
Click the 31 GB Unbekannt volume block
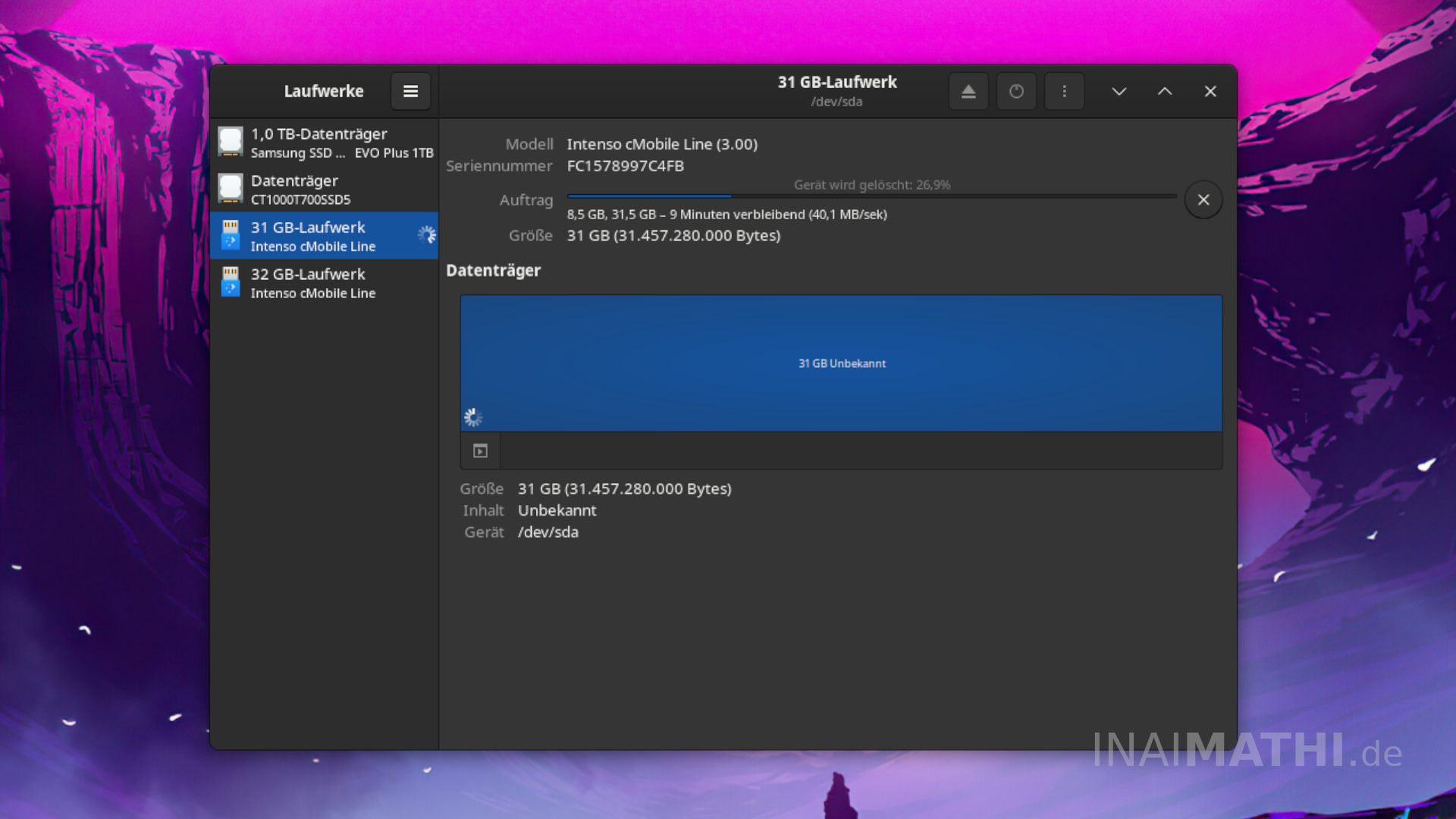pos(841,363)
